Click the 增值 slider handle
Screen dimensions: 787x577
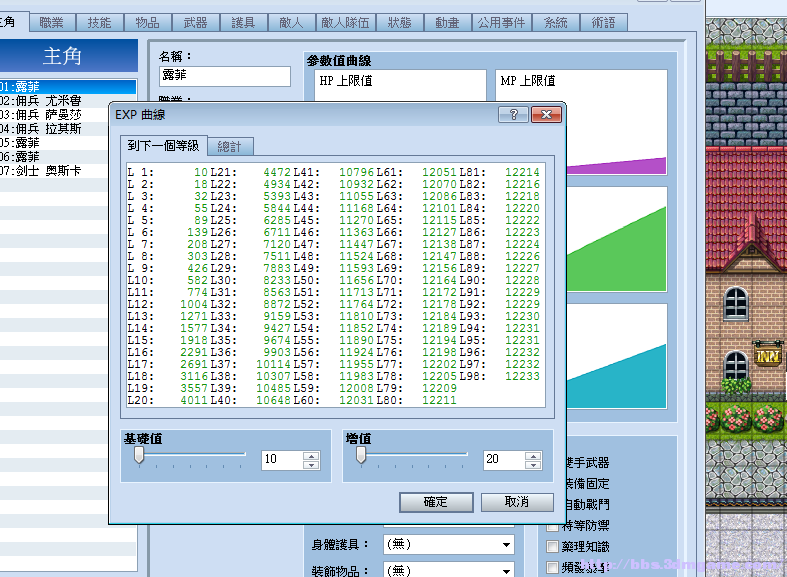361,456
